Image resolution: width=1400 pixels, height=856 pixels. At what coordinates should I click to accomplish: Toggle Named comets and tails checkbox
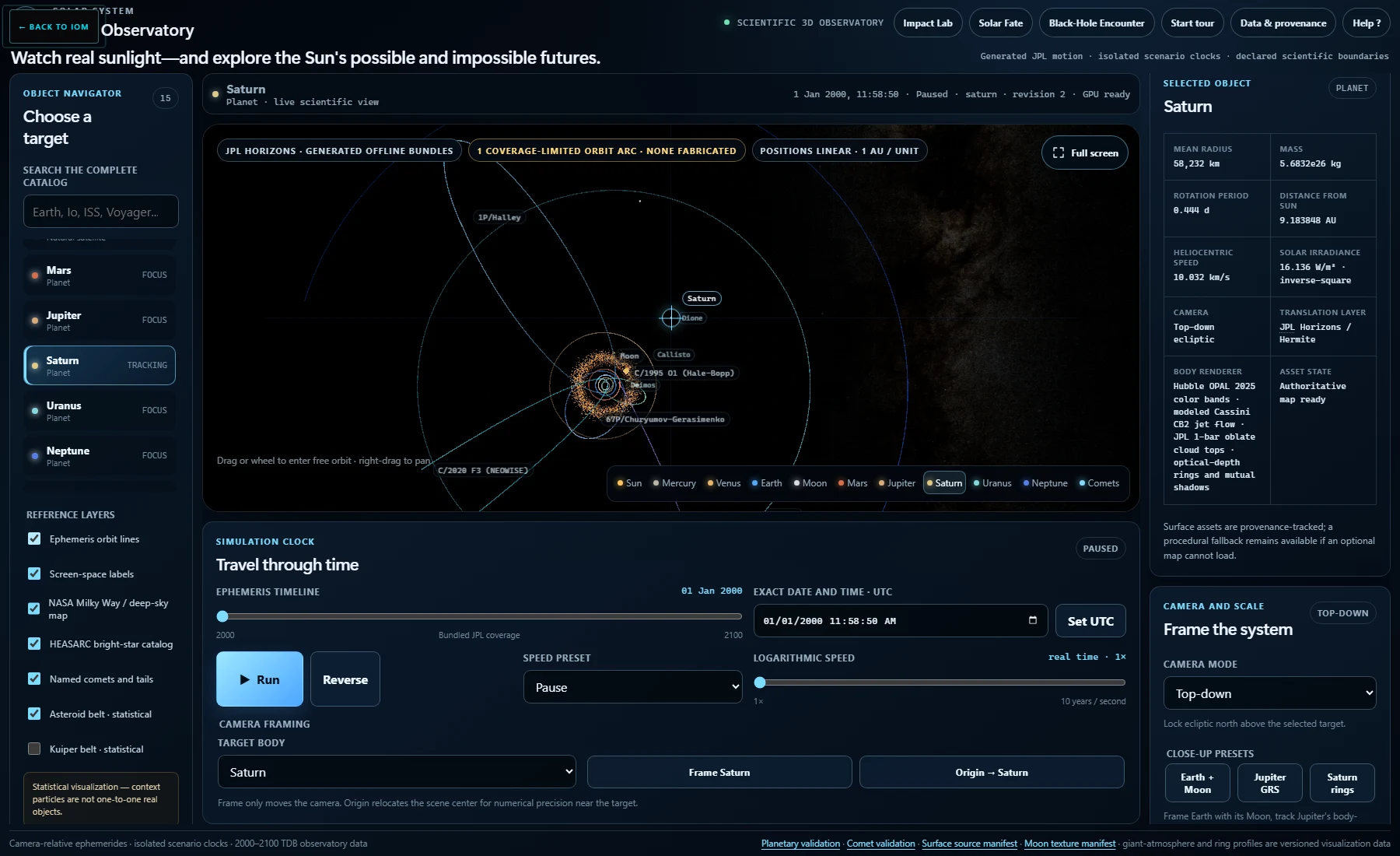(x=34, y=679)
